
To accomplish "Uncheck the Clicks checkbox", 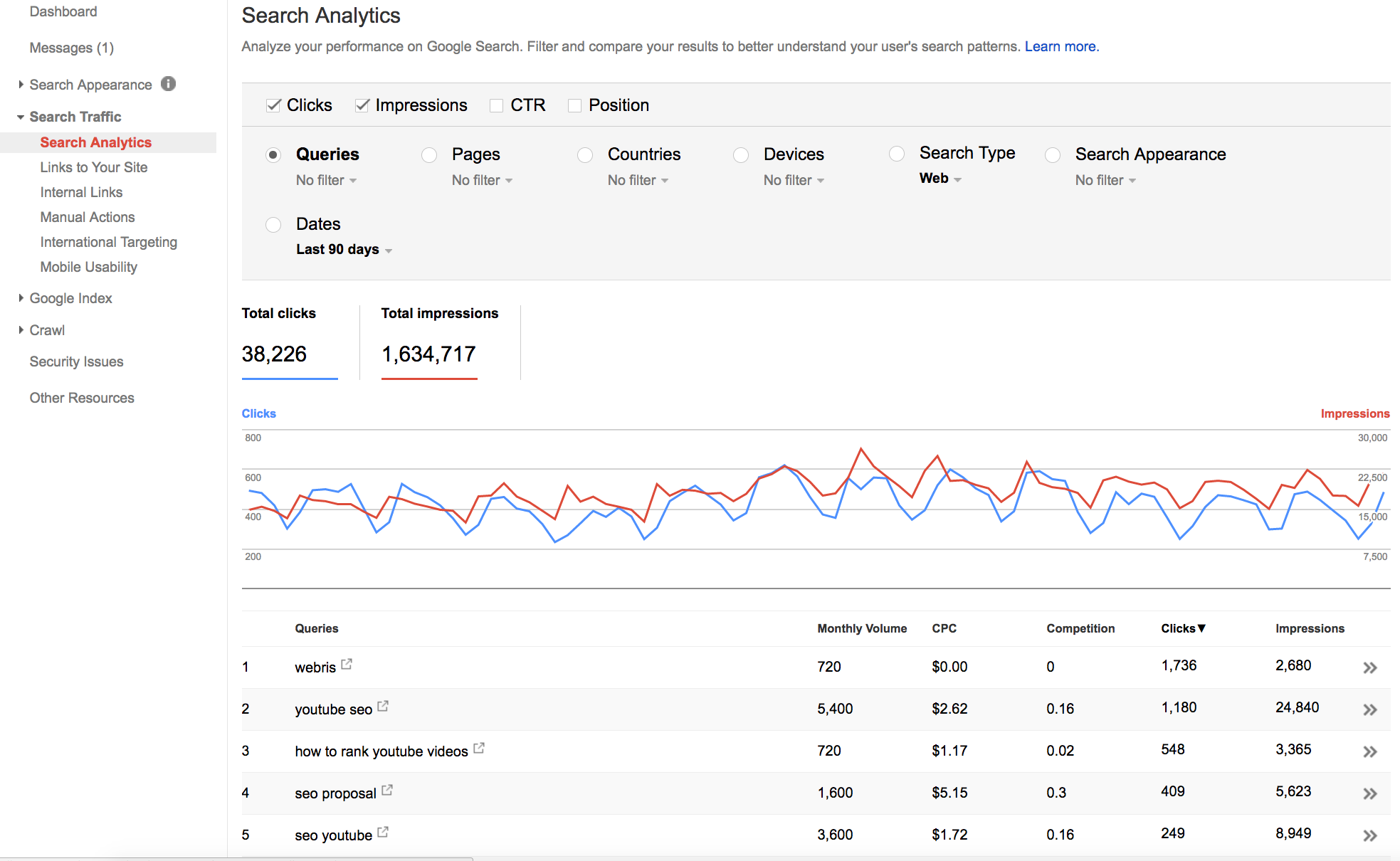I will click(273, 105).
